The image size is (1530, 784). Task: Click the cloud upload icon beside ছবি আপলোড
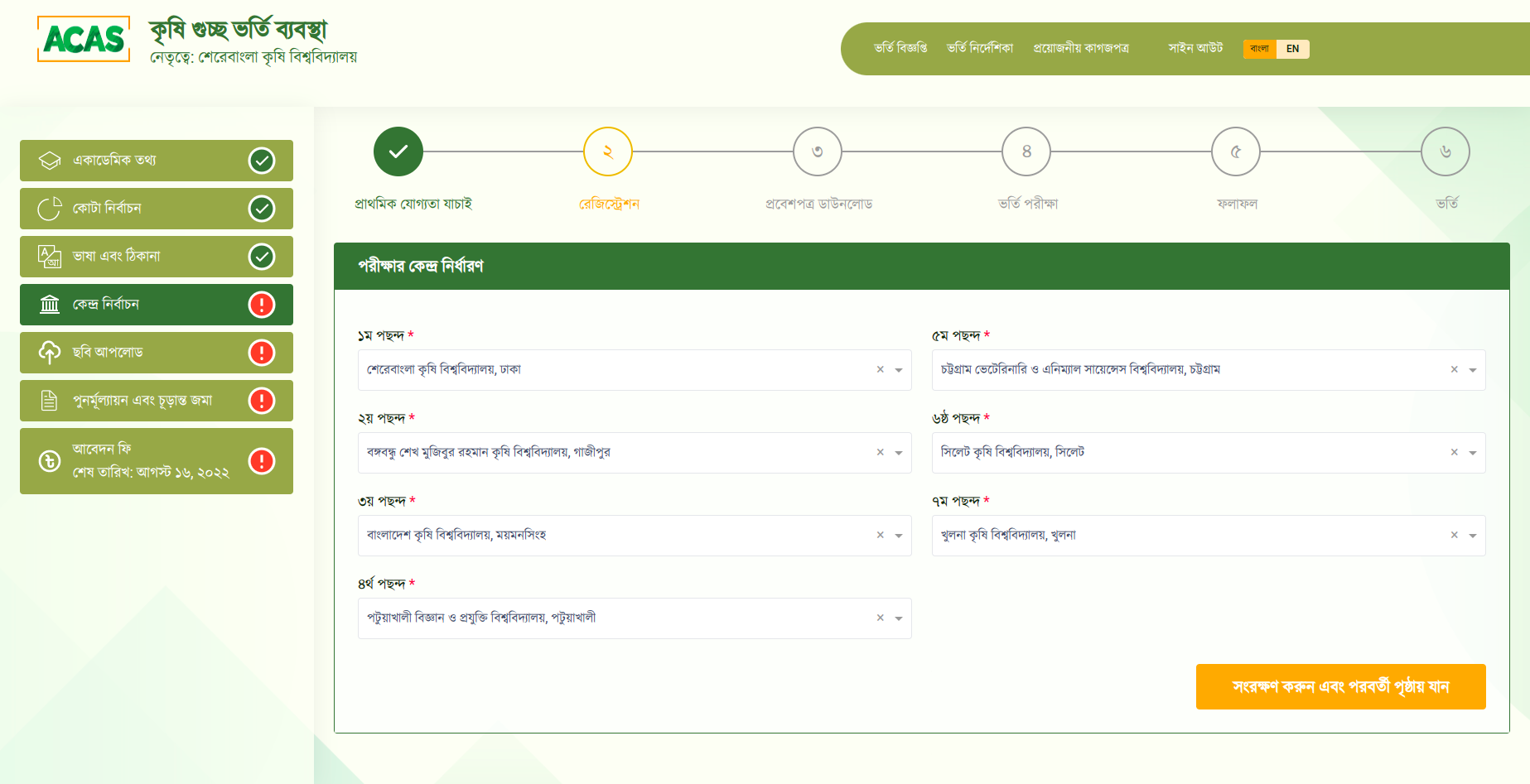pos(50,353)
